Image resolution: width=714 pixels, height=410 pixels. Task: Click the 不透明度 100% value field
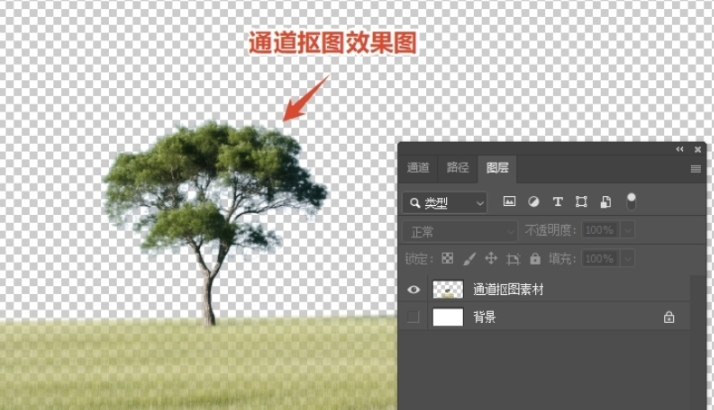coord(599,230)
